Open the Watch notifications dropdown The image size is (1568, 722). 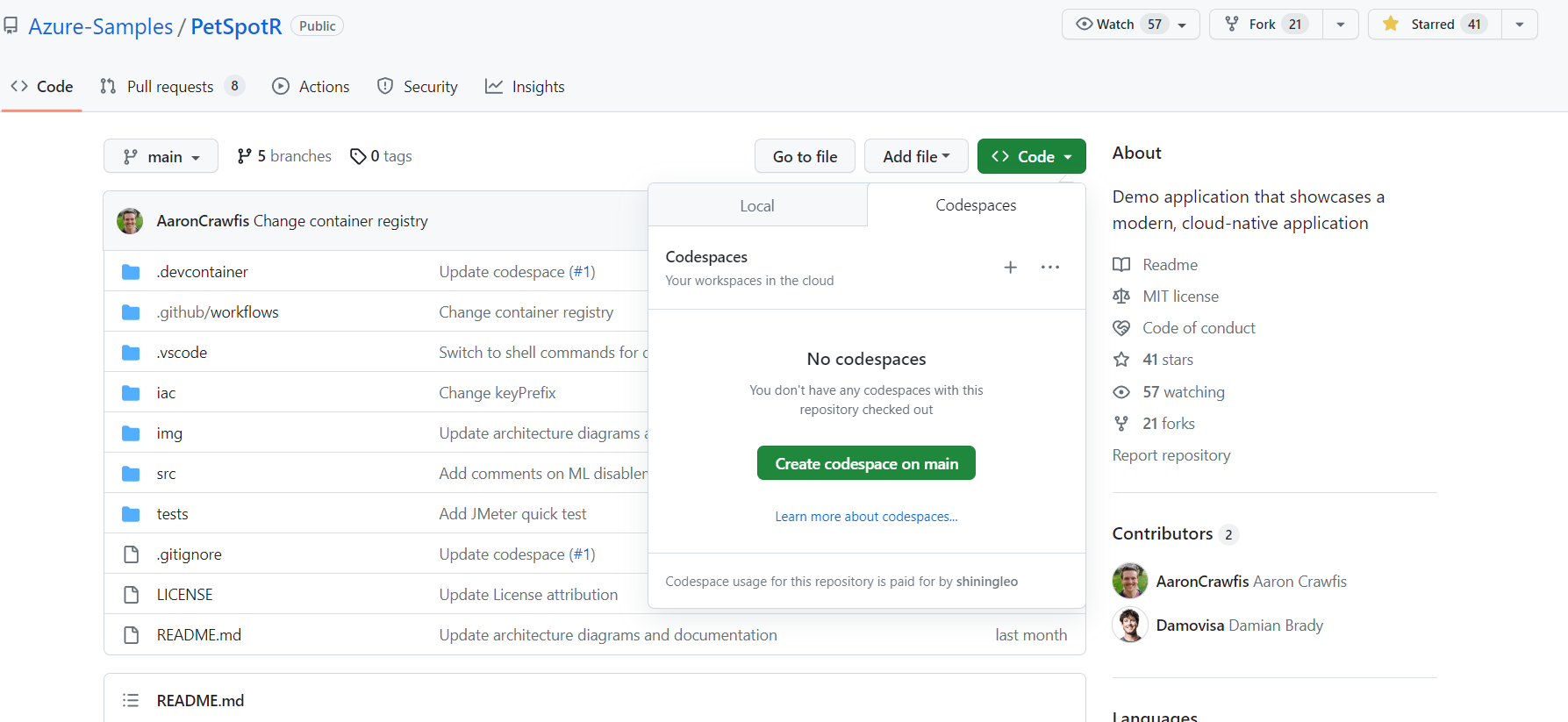tap(1130, 25)
